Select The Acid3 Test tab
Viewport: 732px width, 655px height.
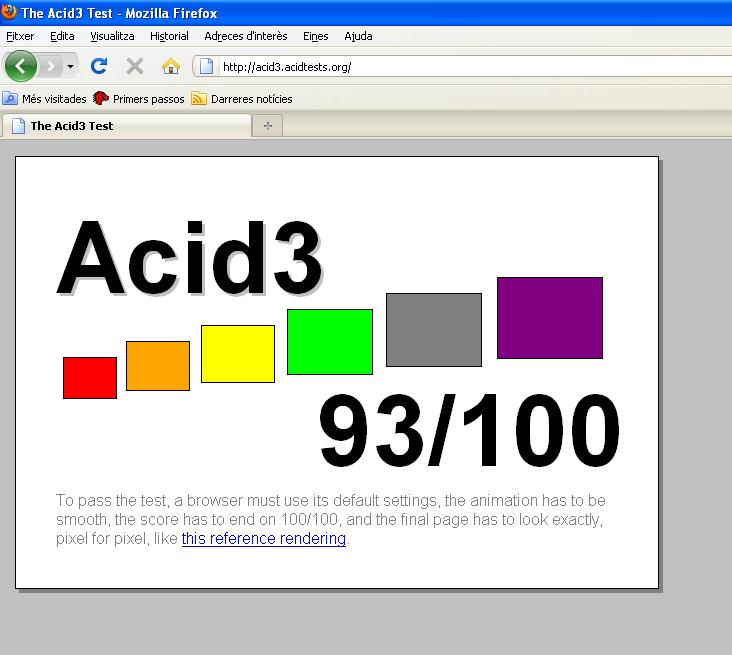pos(126,126)
